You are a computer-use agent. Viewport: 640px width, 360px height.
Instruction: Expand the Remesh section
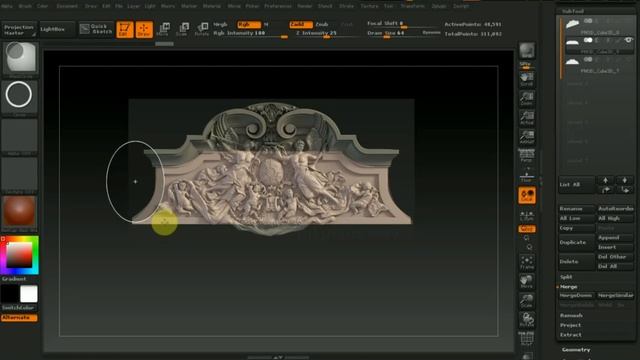pos(571,316)
